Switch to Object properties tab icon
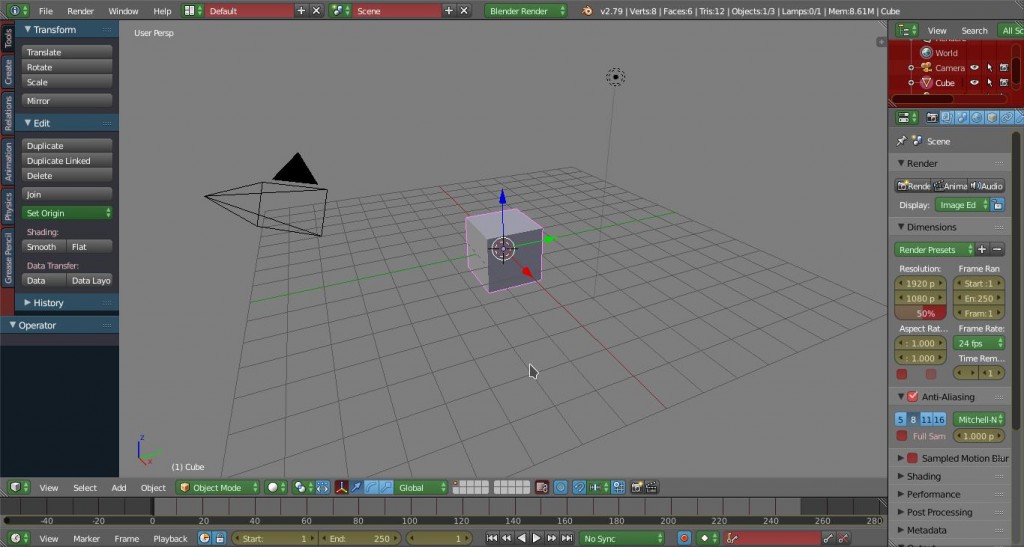This screenshot has height=547, width=1024. [992, 117]
